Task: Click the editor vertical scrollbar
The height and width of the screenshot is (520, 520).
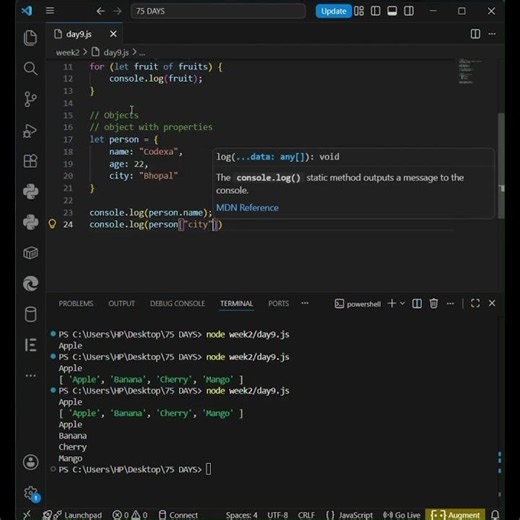Action: point(501,166)
